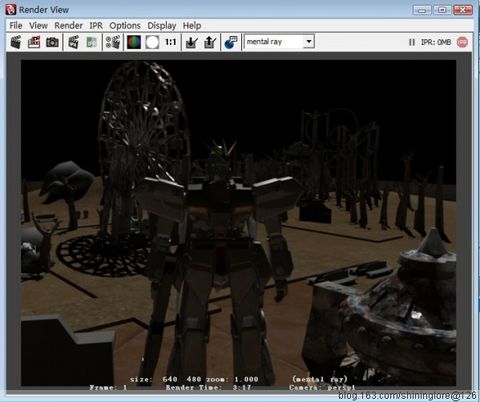Maximize the Render View window
Image resolution: width=480 pixels, height=402 pixels.
442,10
